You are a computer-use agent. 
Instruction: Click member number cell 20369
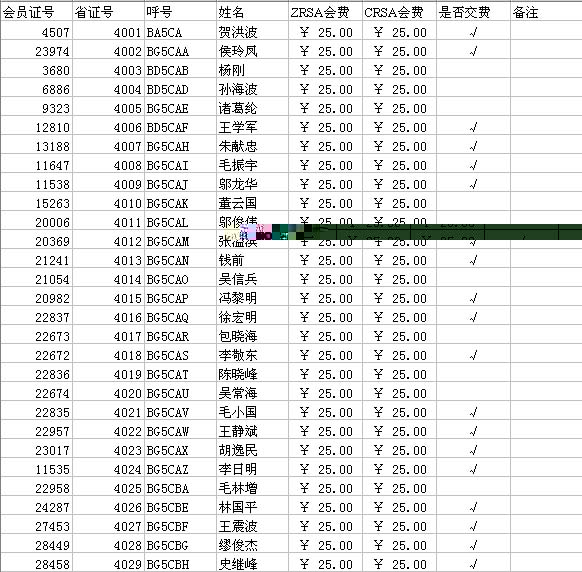(36, 239)
